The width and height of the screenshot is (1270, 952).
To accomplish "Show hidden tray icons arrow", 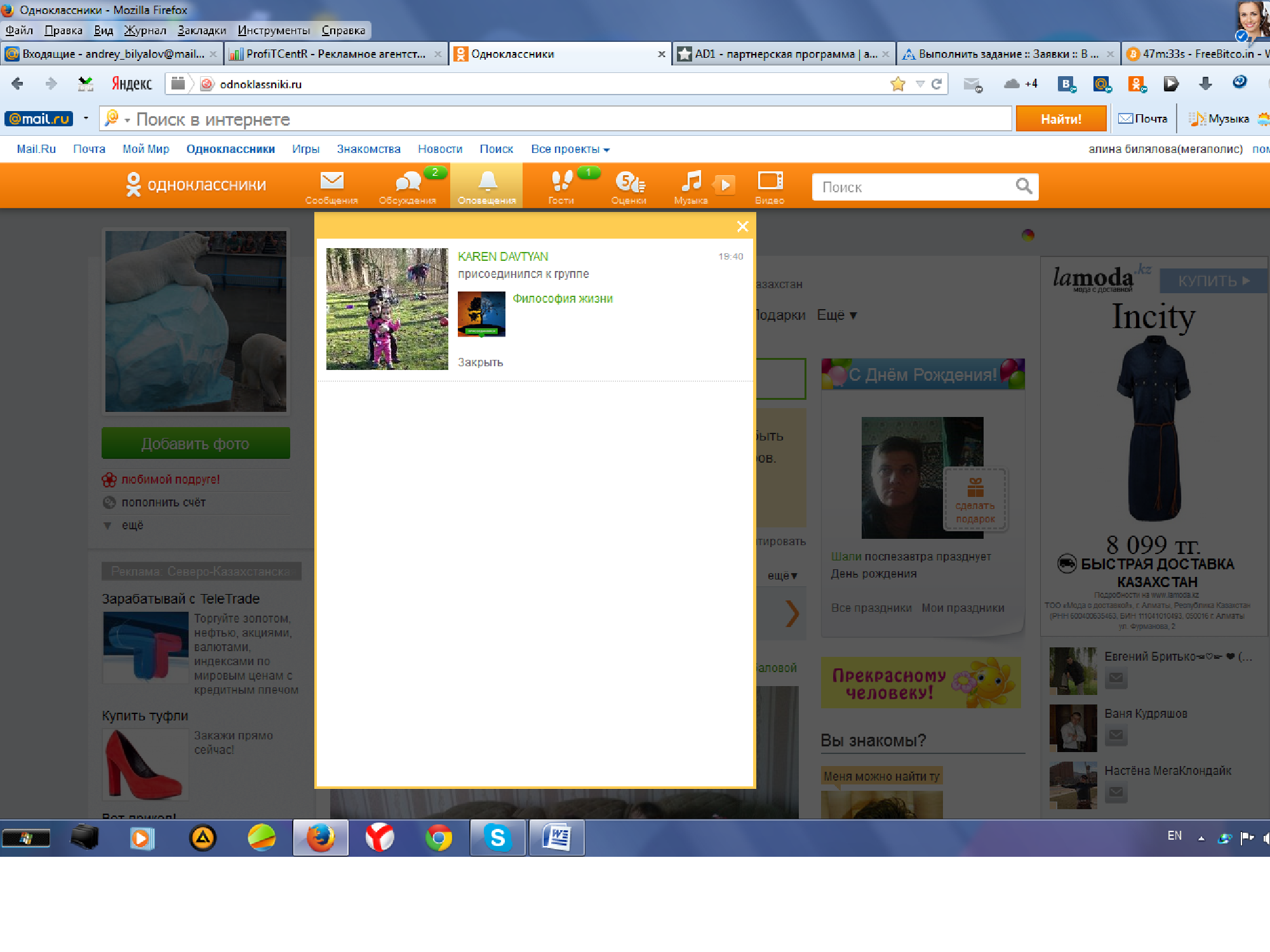I will (x=1201, y=838).
